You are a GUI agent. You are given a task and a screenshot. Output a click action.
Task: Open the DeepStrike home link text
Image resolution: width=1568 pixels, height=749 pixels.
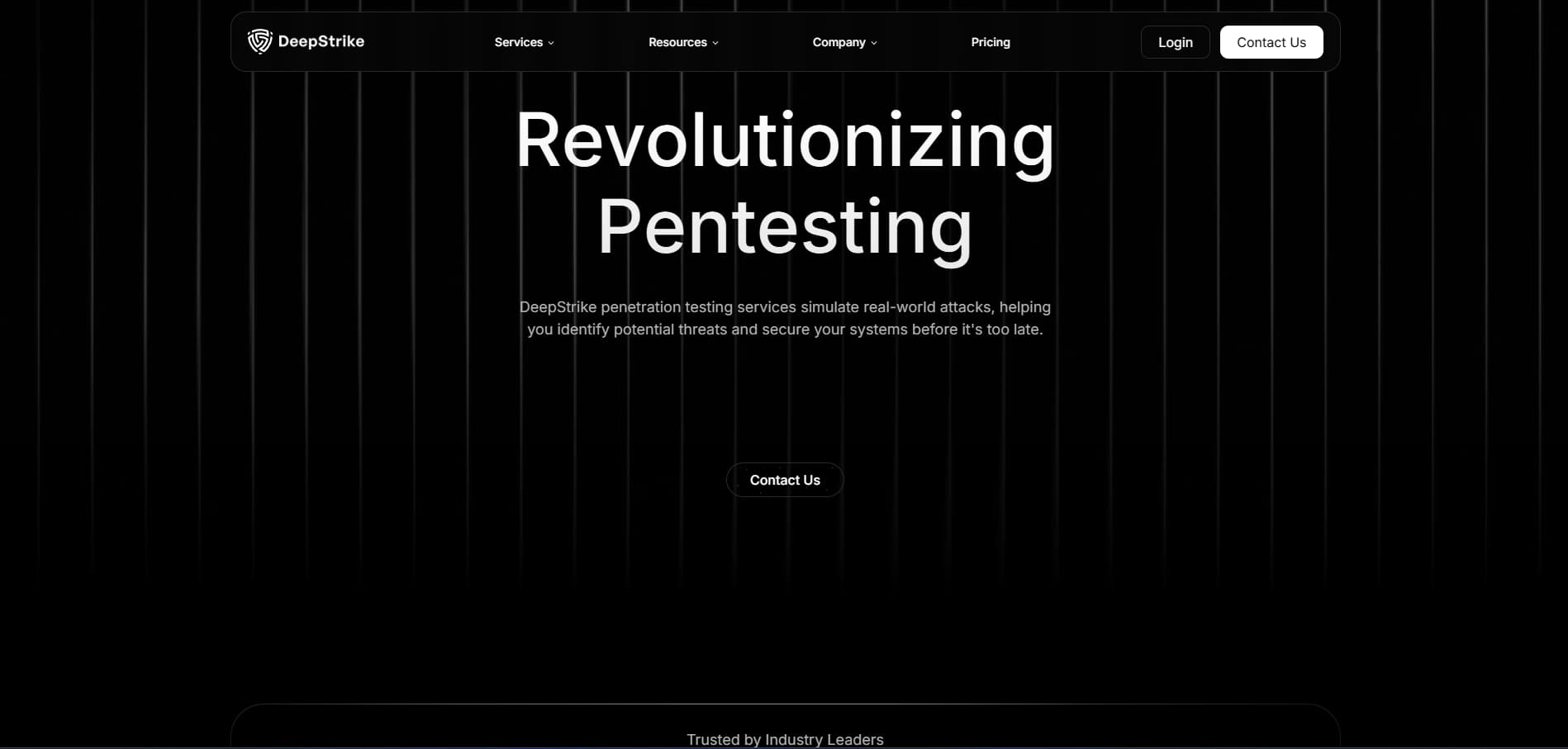click(321, 41)
